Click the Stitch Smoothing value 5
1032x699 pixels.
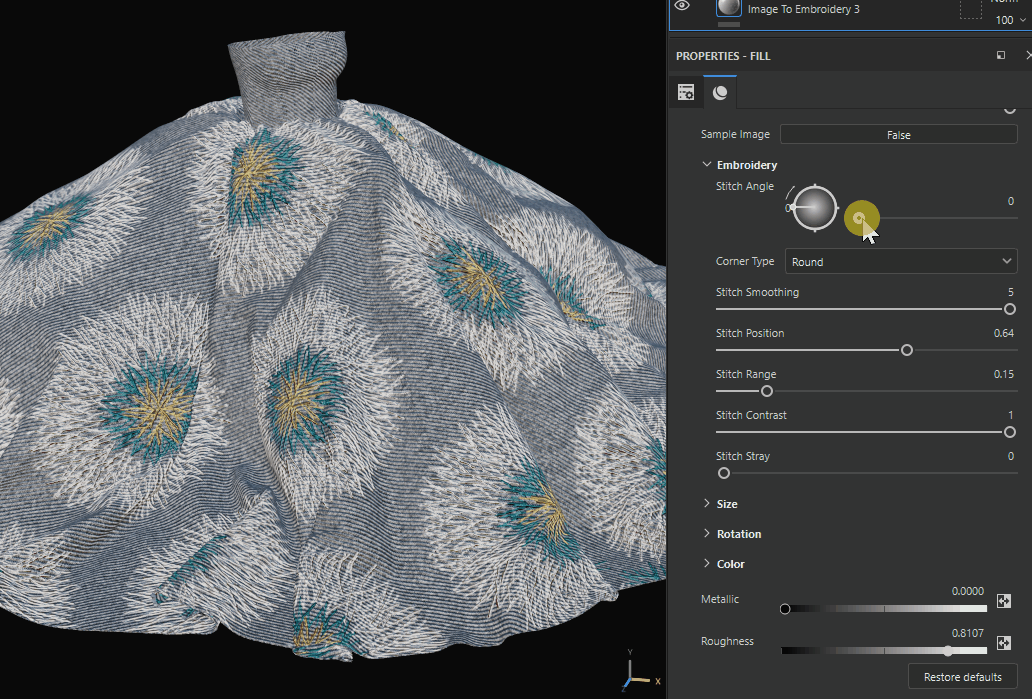coord(1011,292)
